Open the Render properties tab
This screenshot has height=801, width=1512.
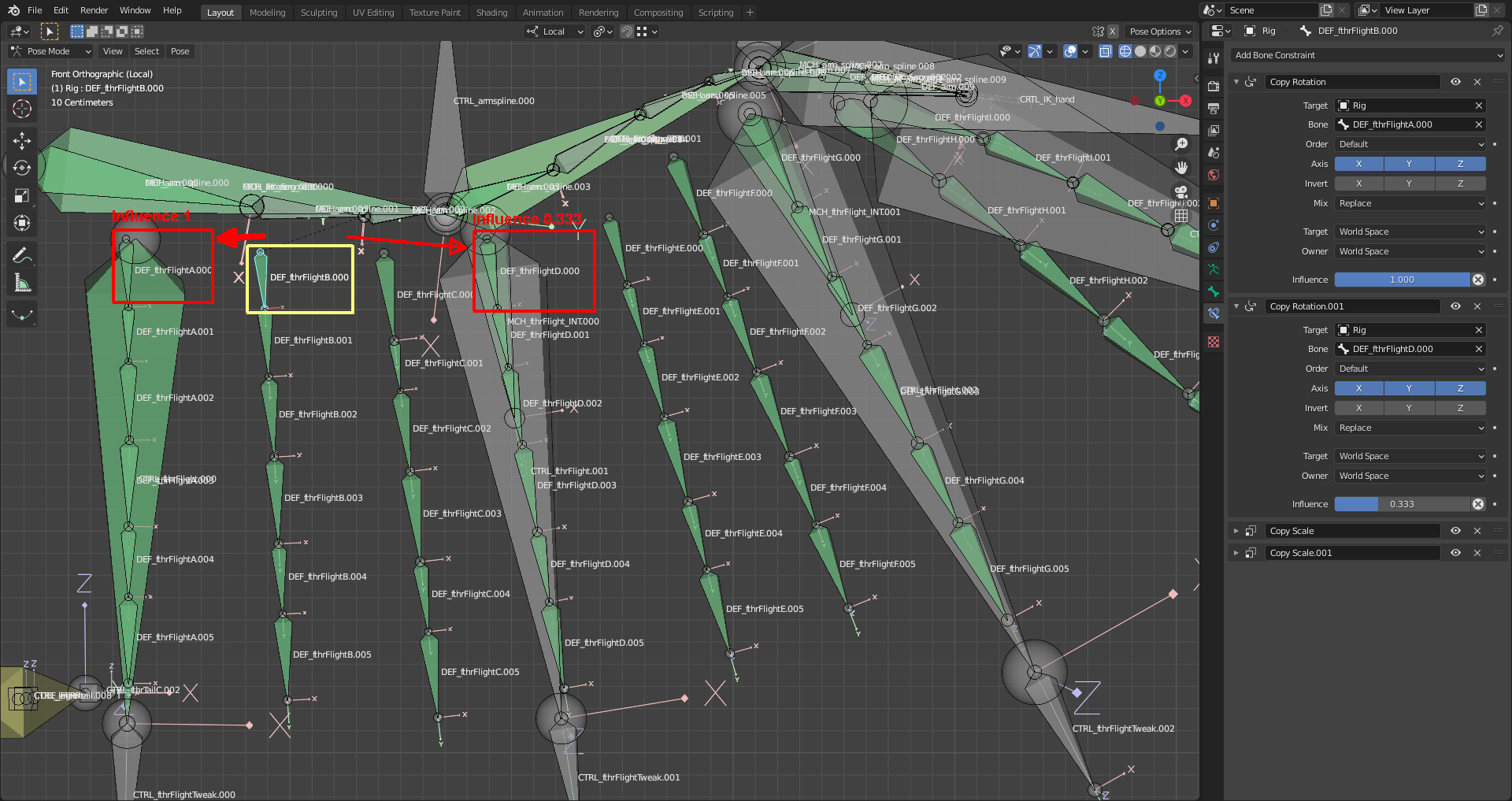(1214, 87)
